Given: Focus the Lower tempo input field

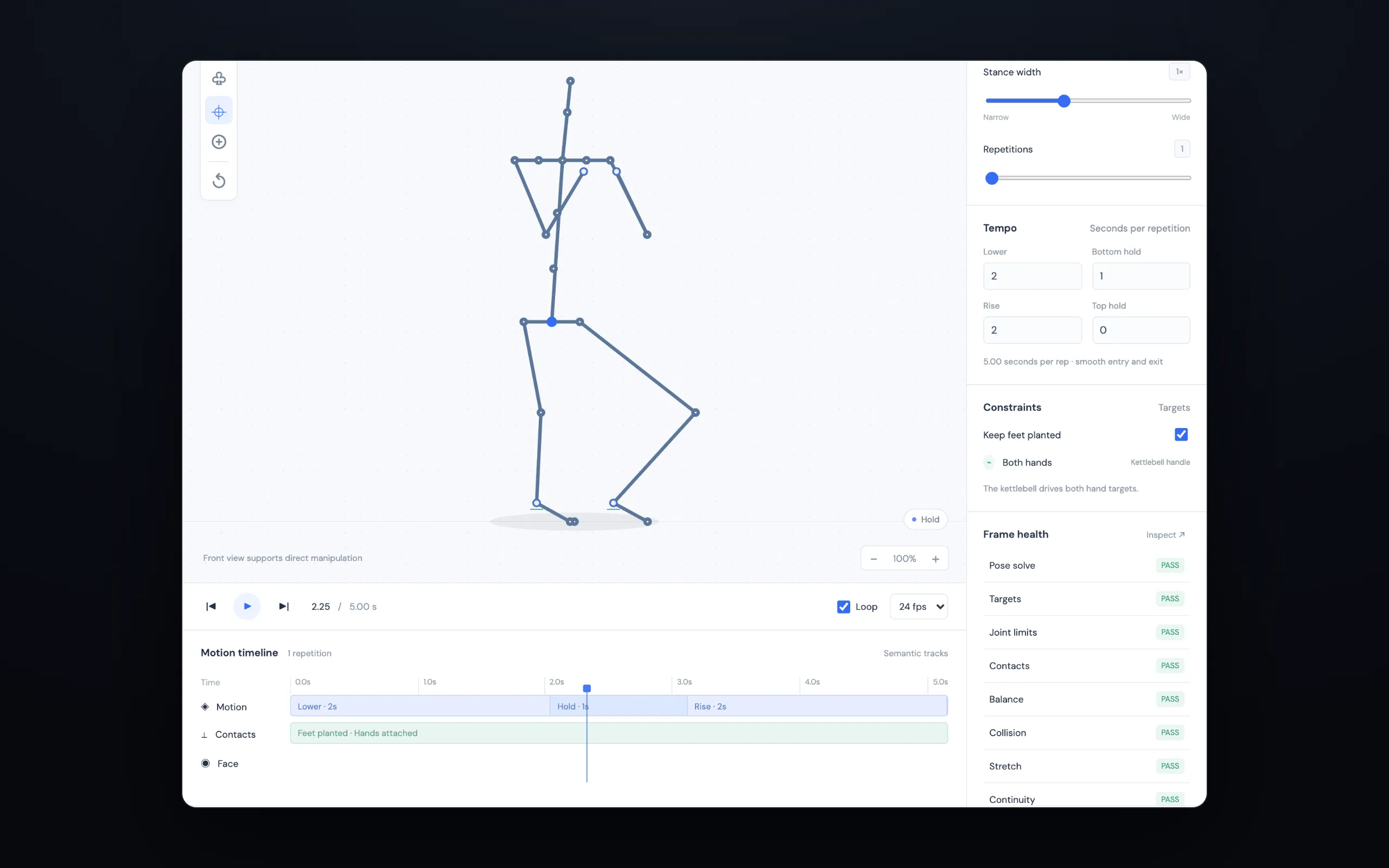Looking at the screenshot, I should (x=1032, y=276).
